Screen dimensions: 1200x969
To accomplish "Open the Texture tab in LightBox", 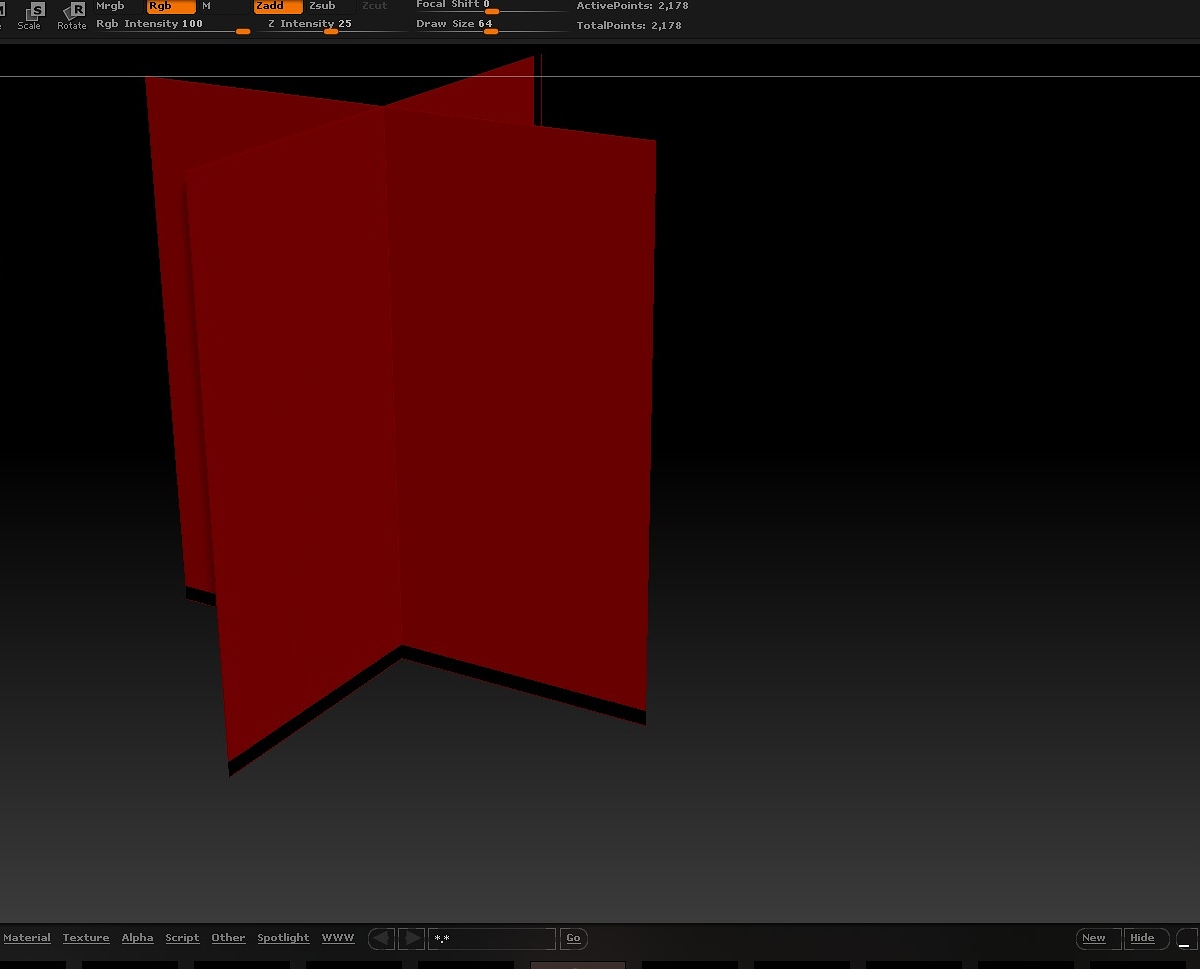I will (x=86, y=938).
